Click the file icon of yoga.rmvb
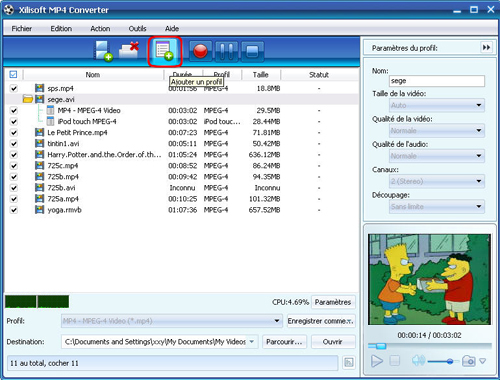Viewport: 500px width, 380px height. coord(39,210)
